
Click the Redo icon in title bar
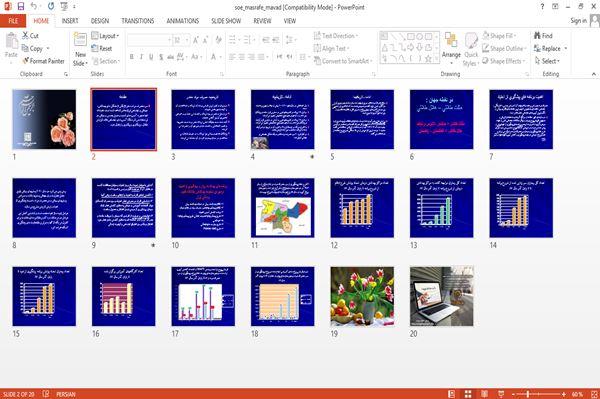pyautogui.click(x=51, y=6)
